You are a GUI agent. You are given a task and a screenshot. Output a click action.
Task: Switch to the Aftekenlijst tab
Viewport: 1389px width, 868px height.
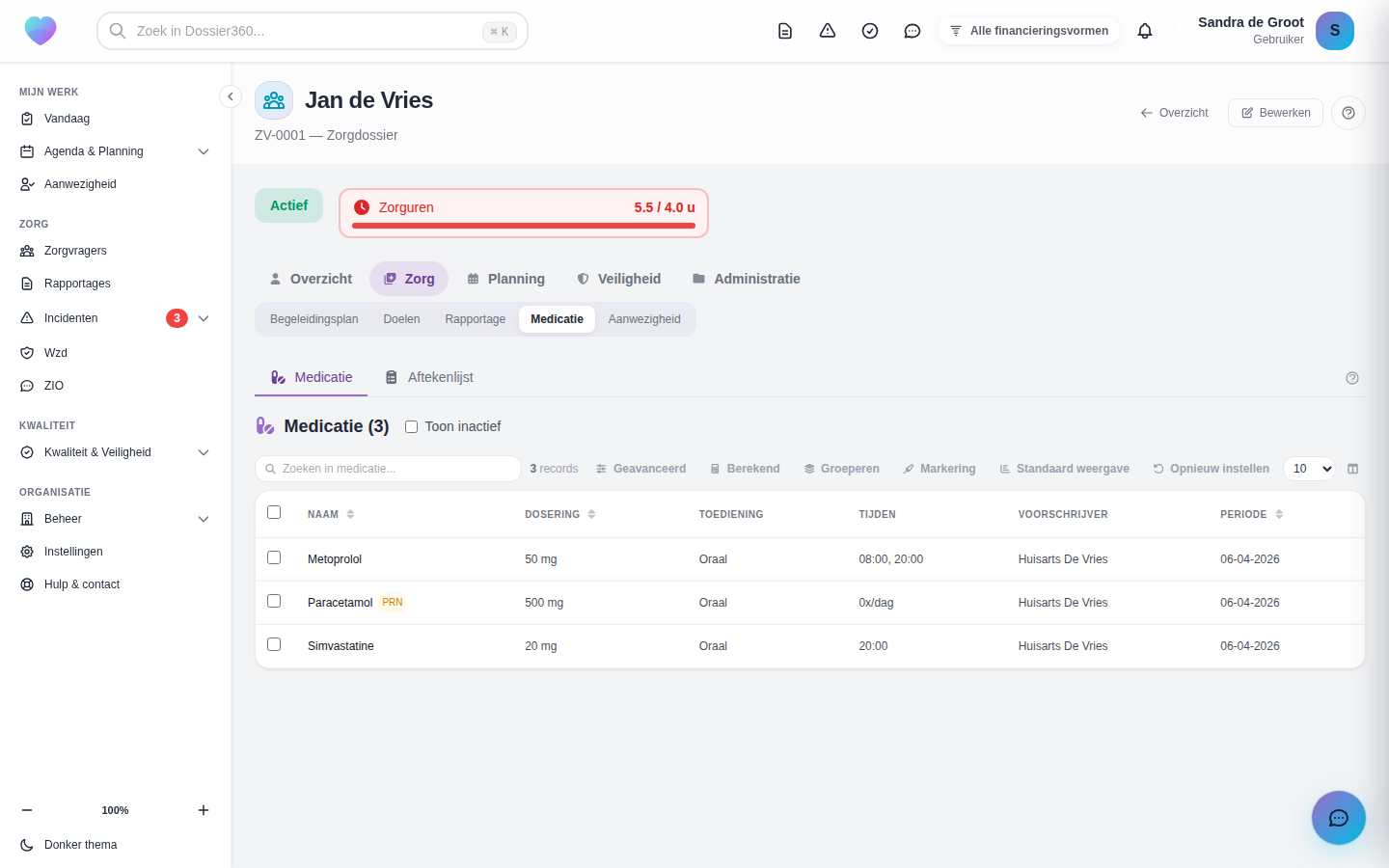coord(429,377)
